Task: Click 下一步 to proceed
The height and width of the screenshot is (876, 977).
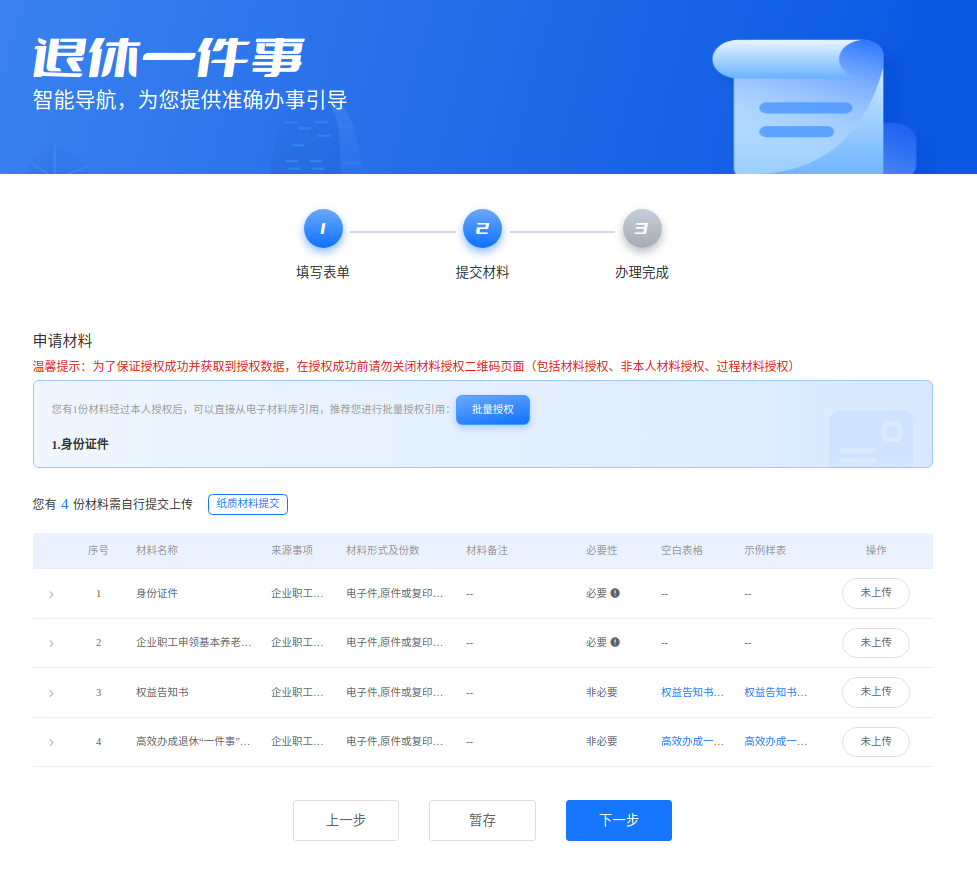Action: (618, 820)
